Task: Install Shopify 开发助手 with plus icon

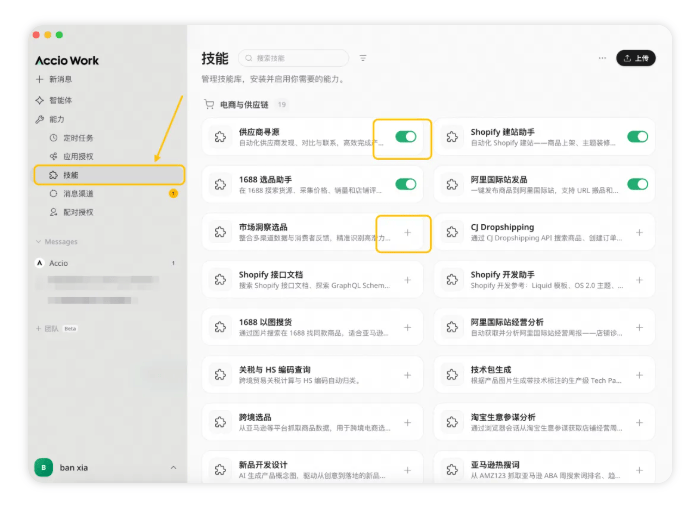Action: [x=639, y=280]
